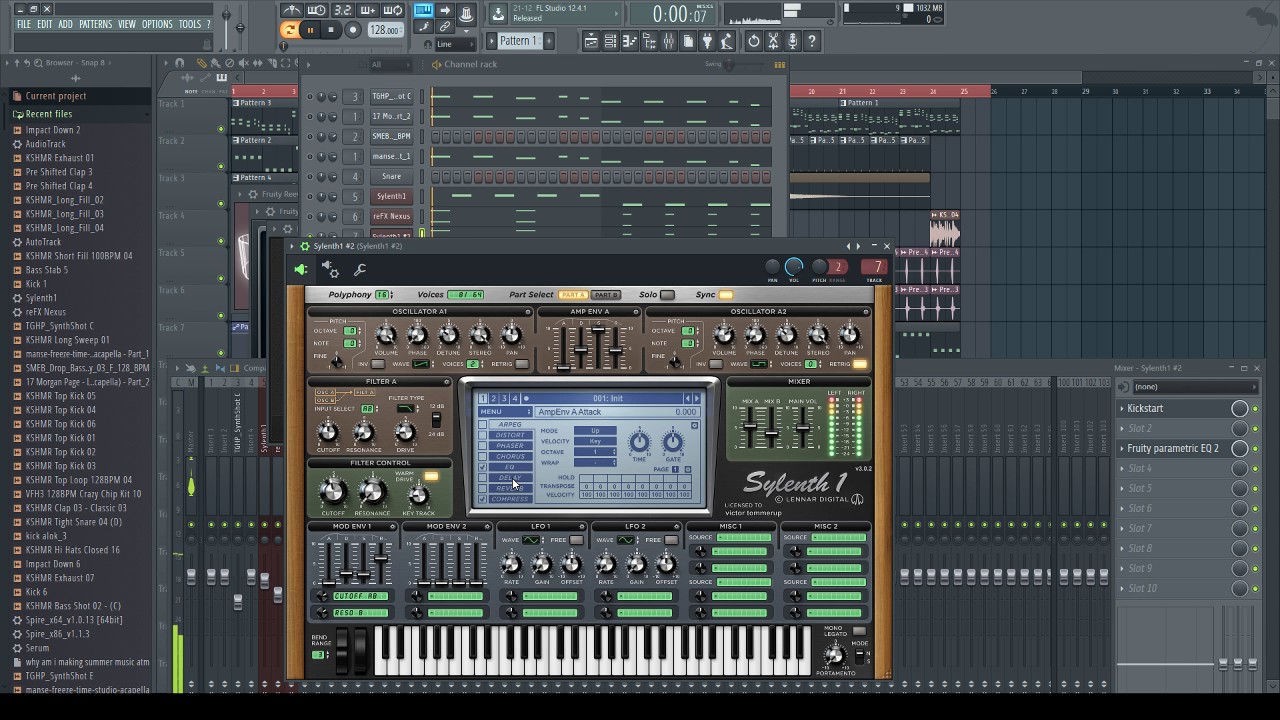Screen dimensions: 1280x720
Task: Open the OPTIONS menu
Action: pos(157,24)
